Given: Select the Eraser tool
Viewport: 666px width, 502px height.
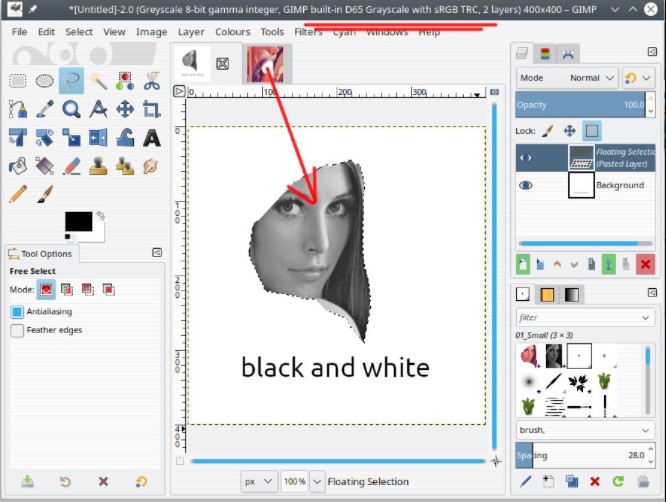Looking at the screenshot, I should coord(71,166).
